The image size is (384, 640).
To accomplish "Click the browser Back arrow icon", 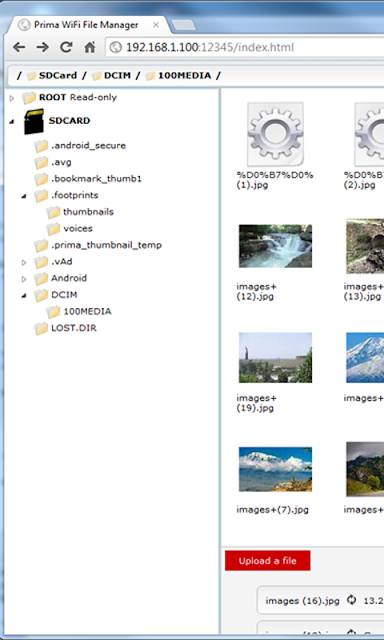I will [x=19, y=47].
